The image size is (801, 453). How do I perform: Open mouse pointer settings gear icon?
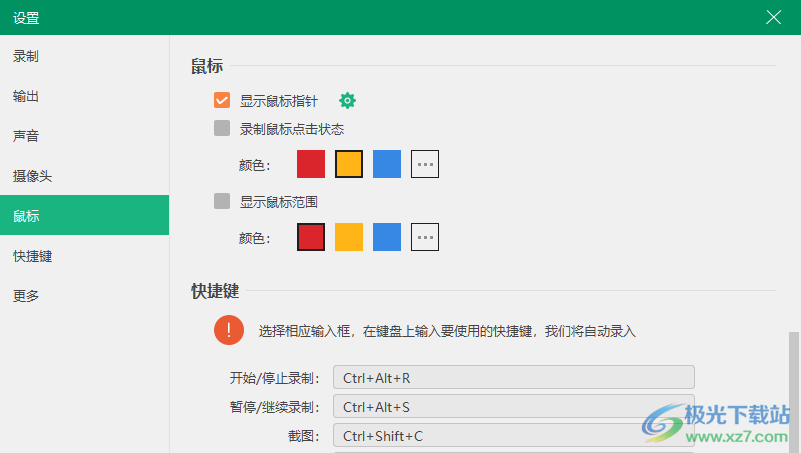[347, 101]
